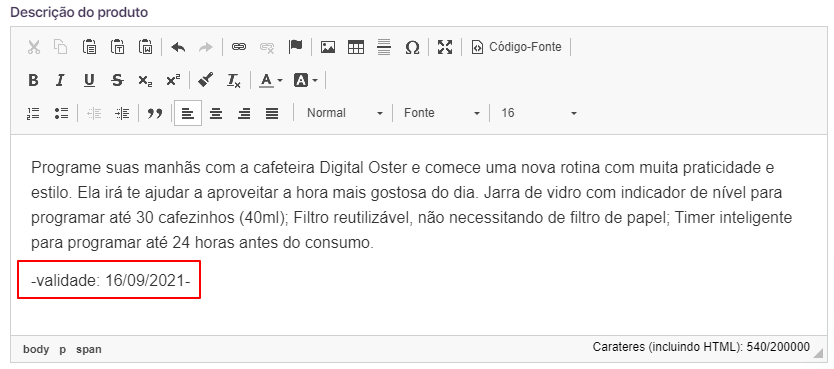The height and width of the screenshot is (369, 834).
Task: Justify the text alignment
Action: (272, 113)
